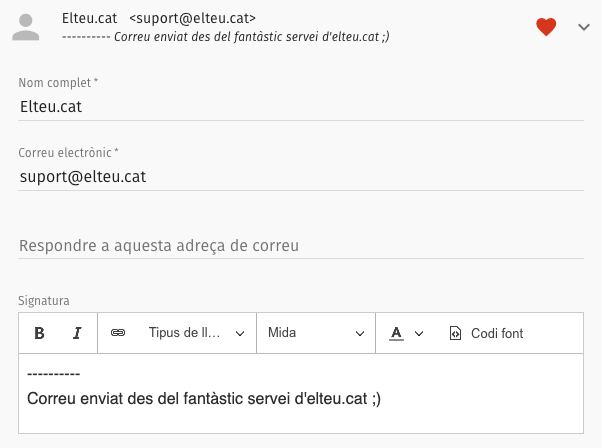Switch editor to Codi font view

point(486,333)
